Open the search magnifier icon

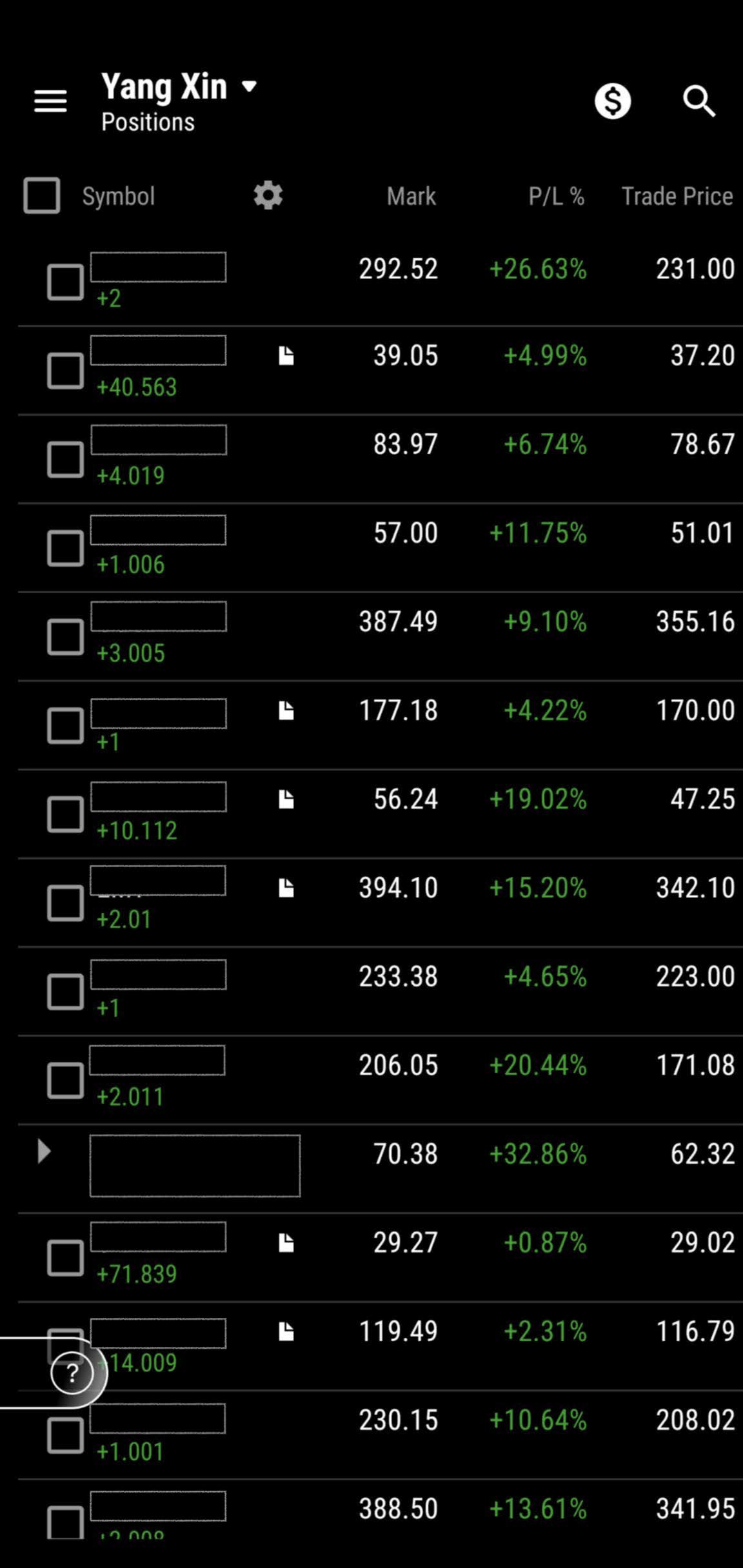click(x=699, y=101)
